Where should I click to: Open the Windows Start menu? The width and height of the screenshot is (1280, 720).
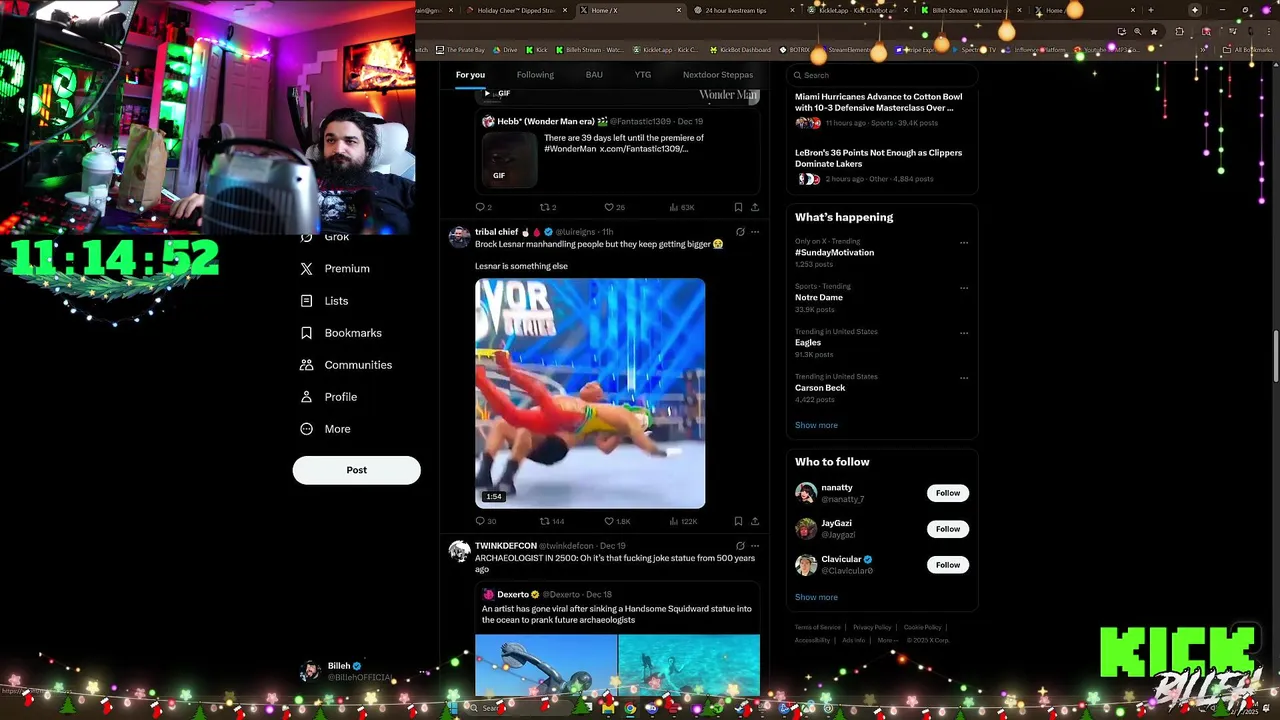click(x=453, y=708)
